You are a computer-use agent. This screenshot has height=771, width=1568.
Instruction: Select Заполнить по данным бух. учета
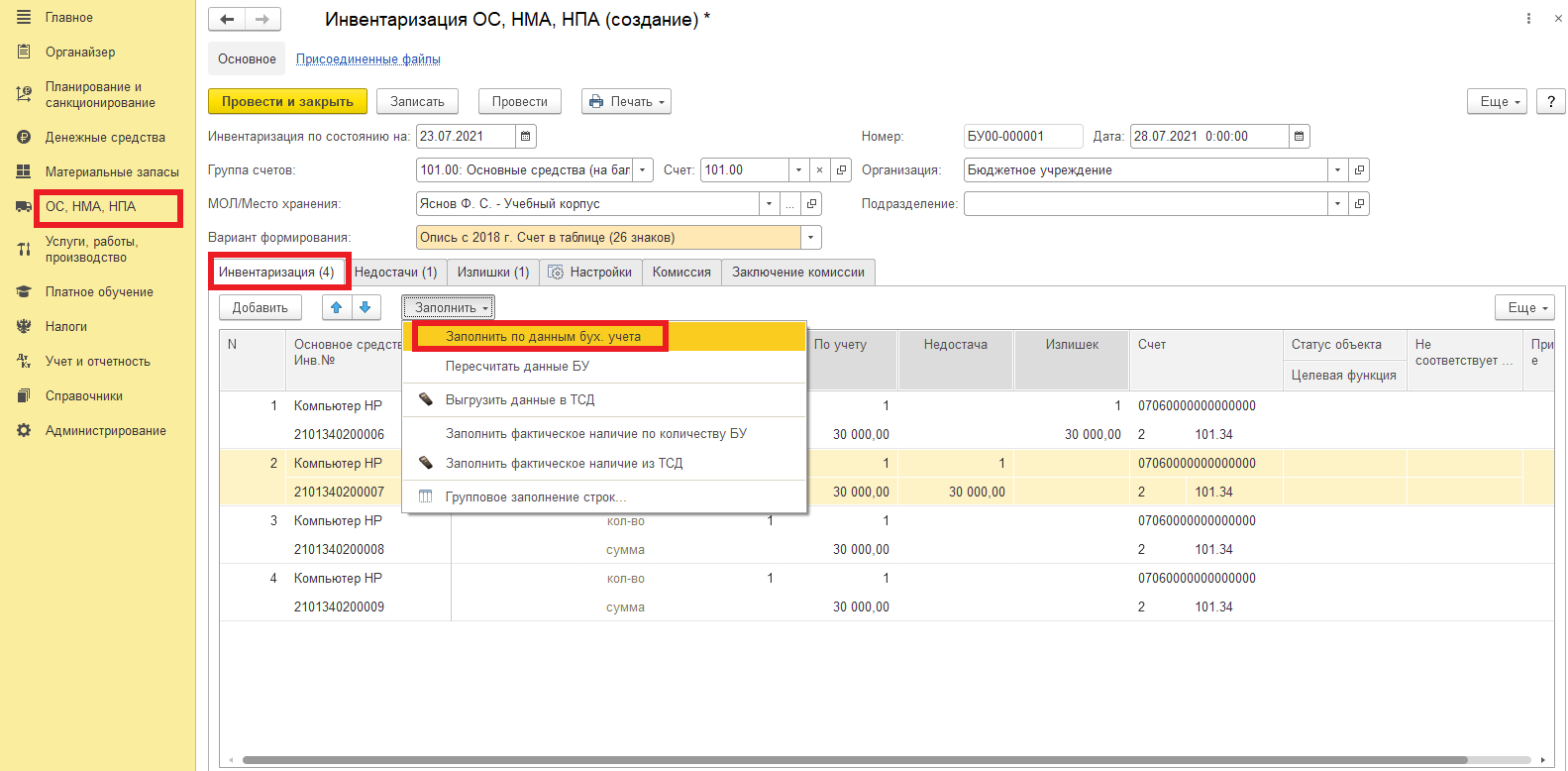pyautogui.click(x=604, y=336)
